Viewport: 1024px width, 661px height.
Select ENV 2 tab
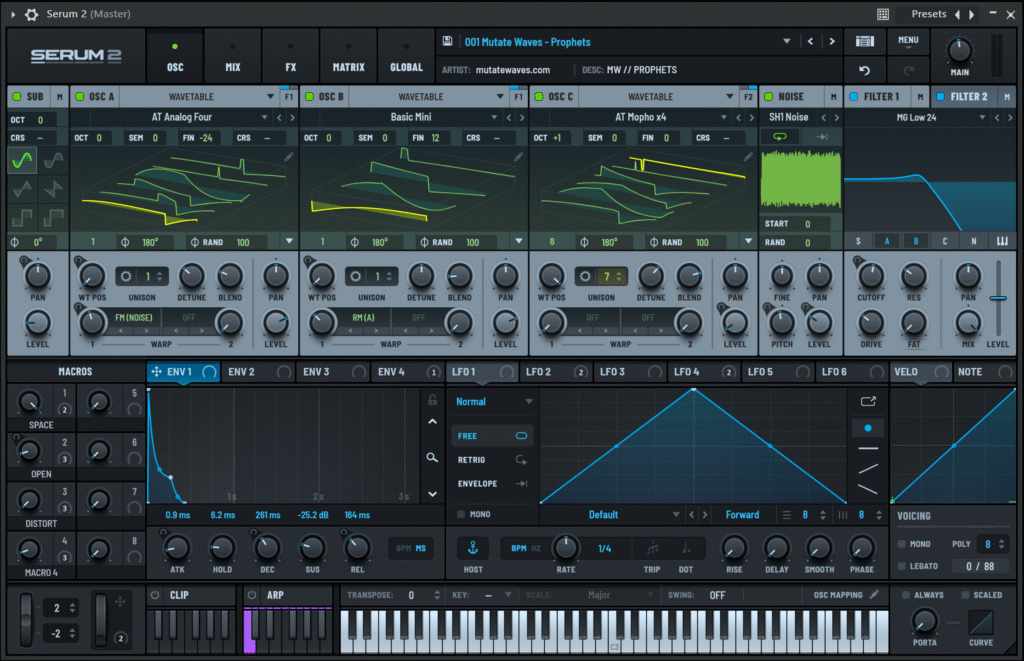258,372
